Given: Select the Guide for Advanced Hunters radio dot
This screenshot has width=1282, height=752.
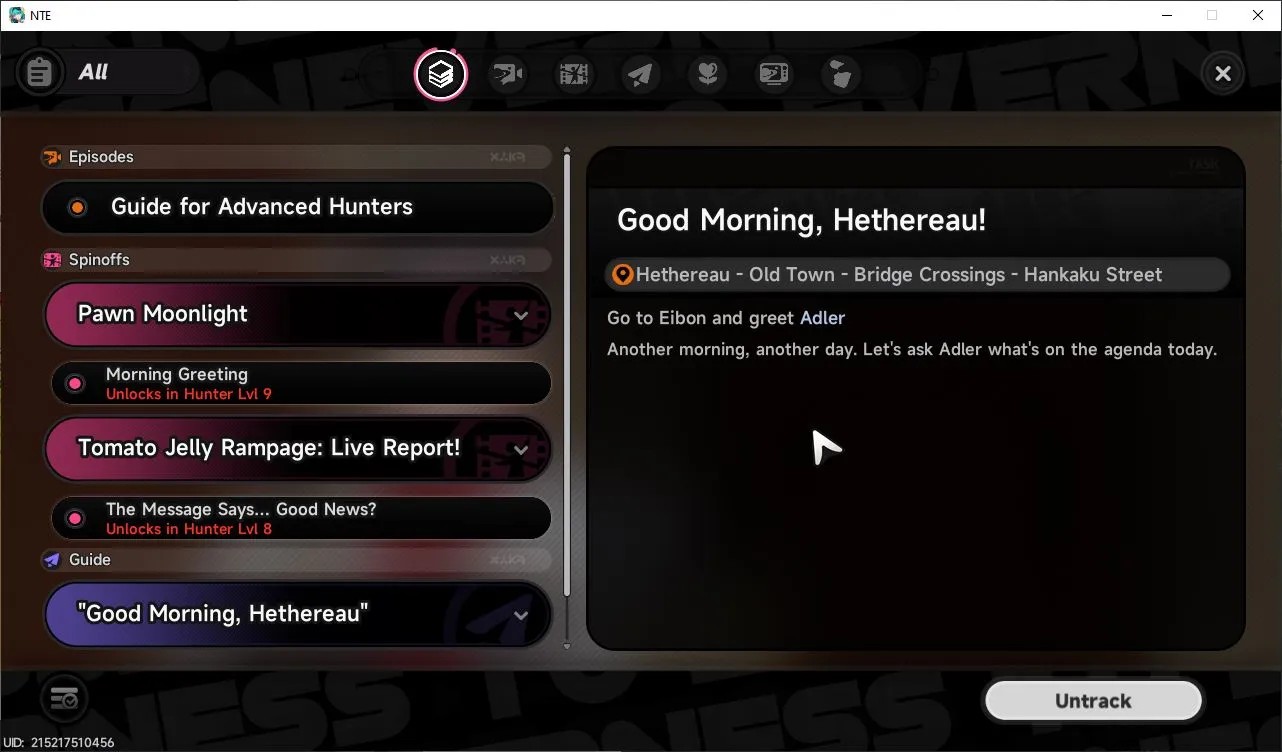Looking at the screenshot, I should (77, 207).
